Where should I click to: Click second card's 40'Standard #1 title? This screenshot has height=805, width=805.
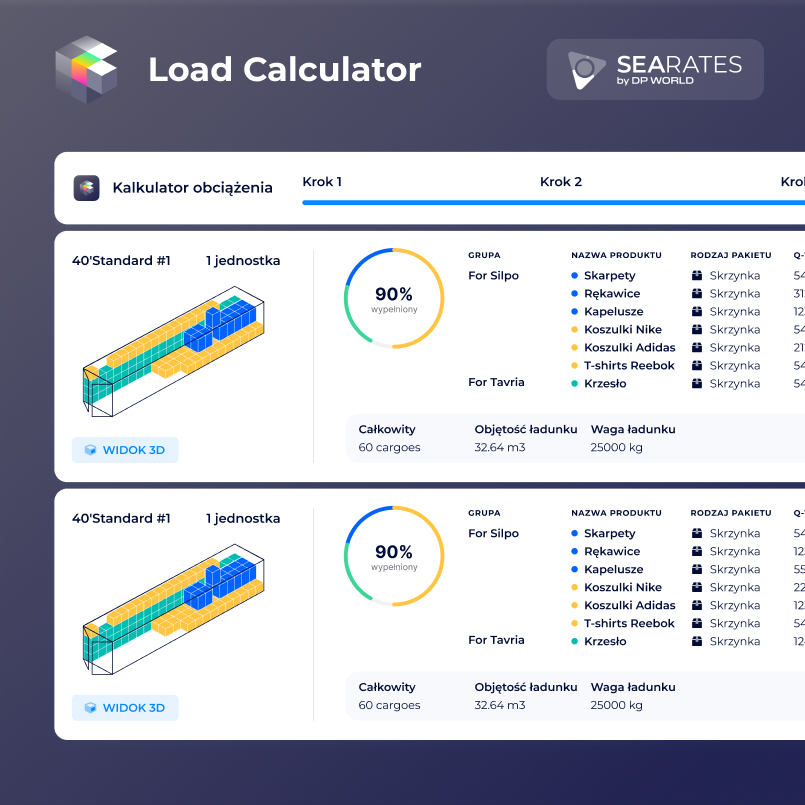tap(121, 519)
